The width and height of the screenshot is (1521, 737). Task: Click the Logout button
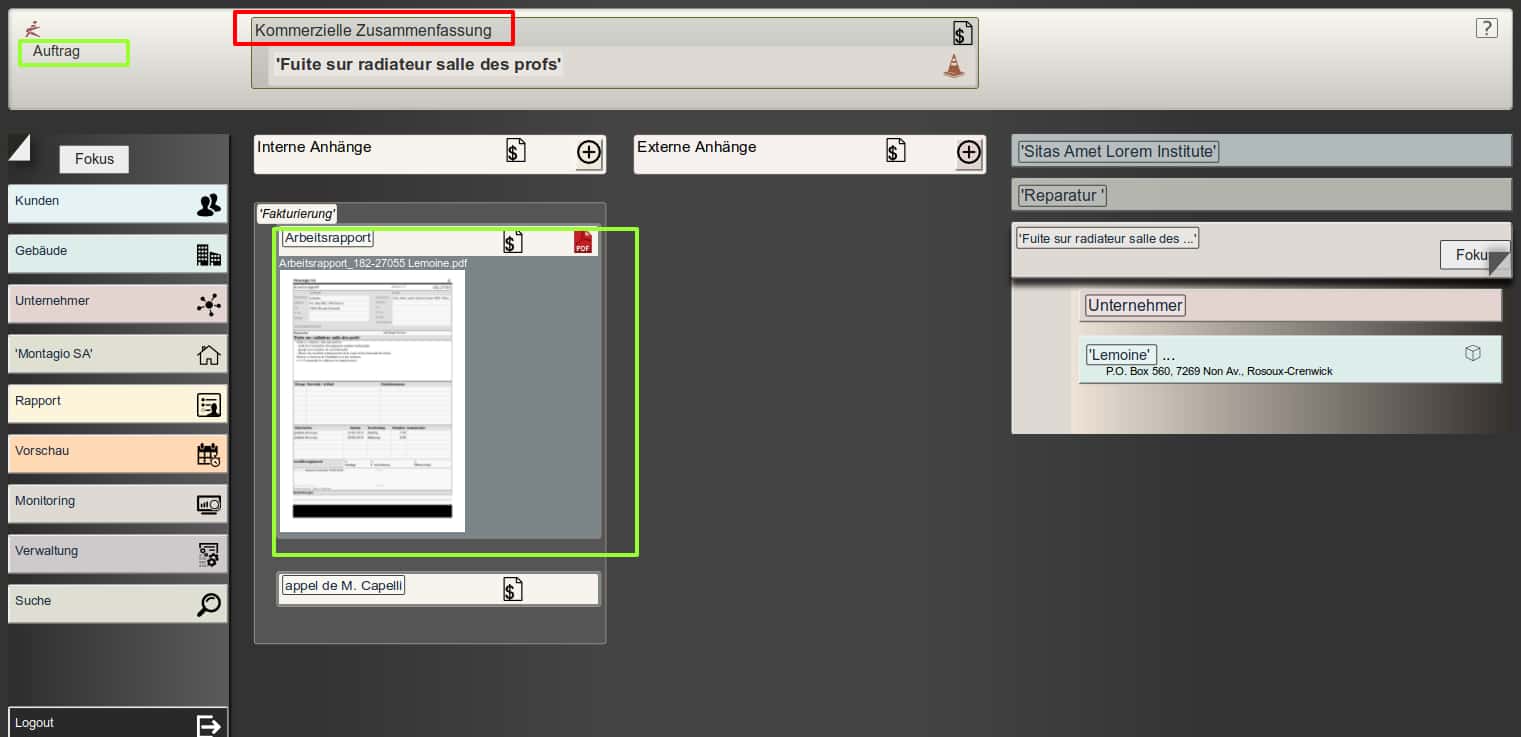point(117,723)
